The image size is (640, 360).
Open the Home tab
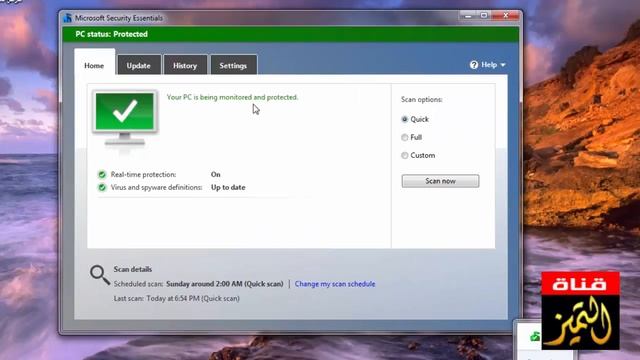coord(94,65)
